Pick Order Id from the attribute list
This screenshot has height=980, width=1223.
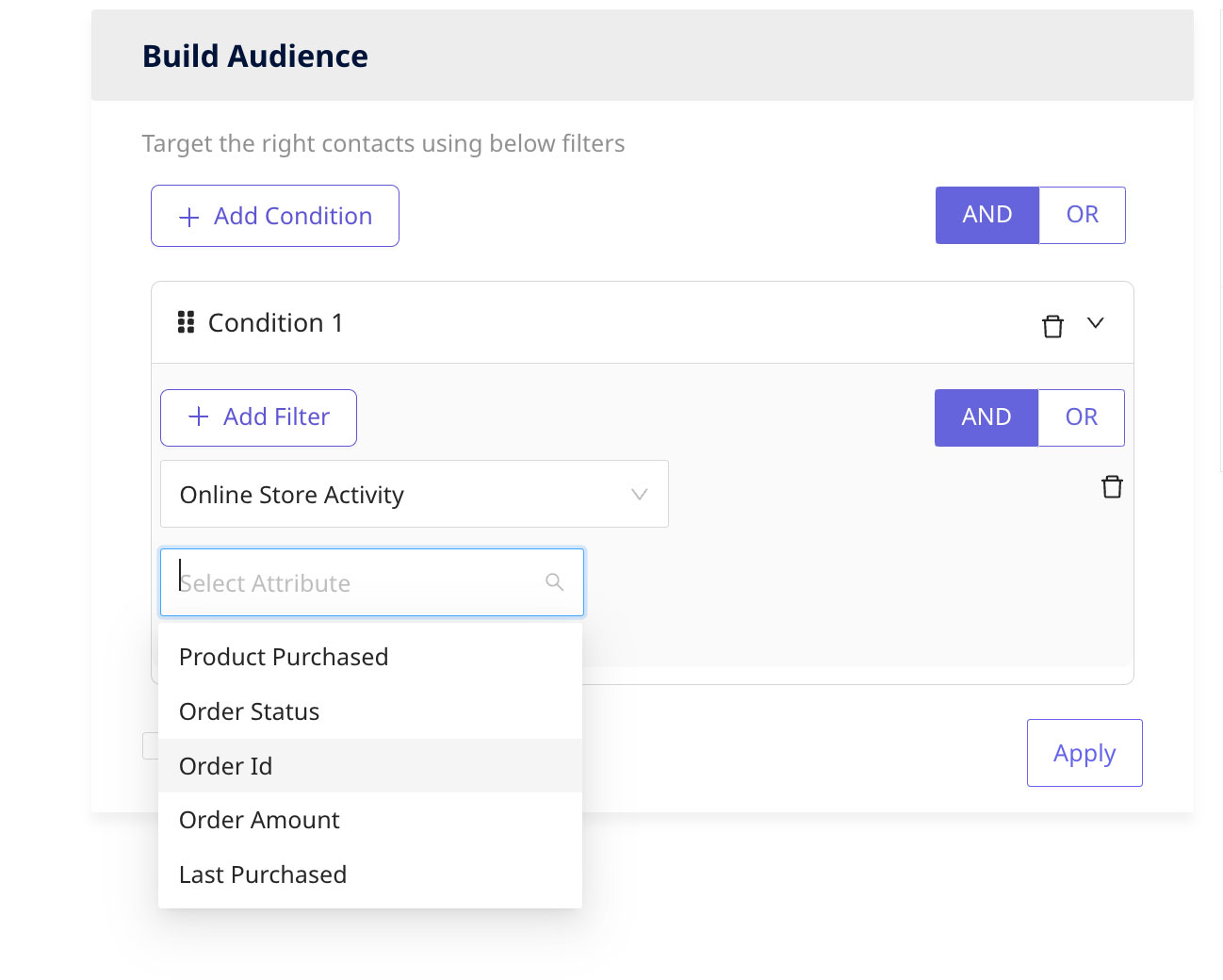click(x=370, y=766)
